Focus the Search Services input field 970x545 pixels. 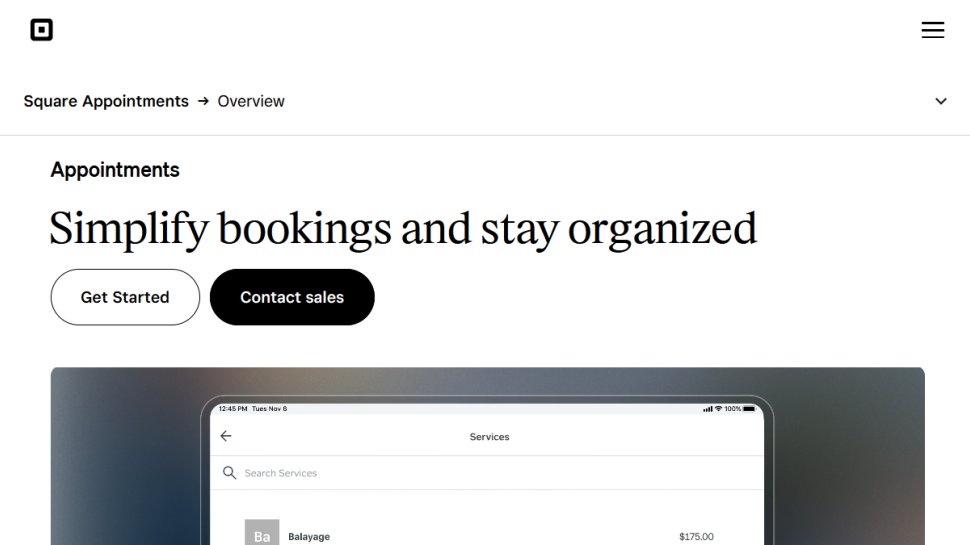coord(487,473)
